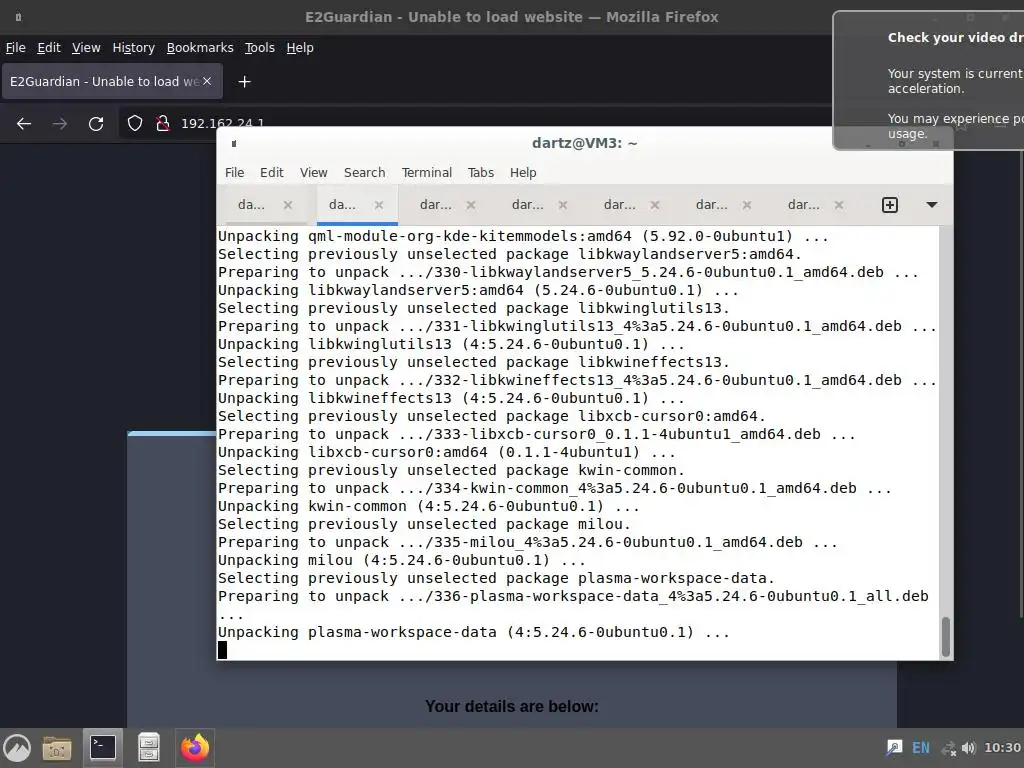This screenshot has width=1024, height=768.
Task: Open the application launcher menu in taskbar
Action: 18,748
